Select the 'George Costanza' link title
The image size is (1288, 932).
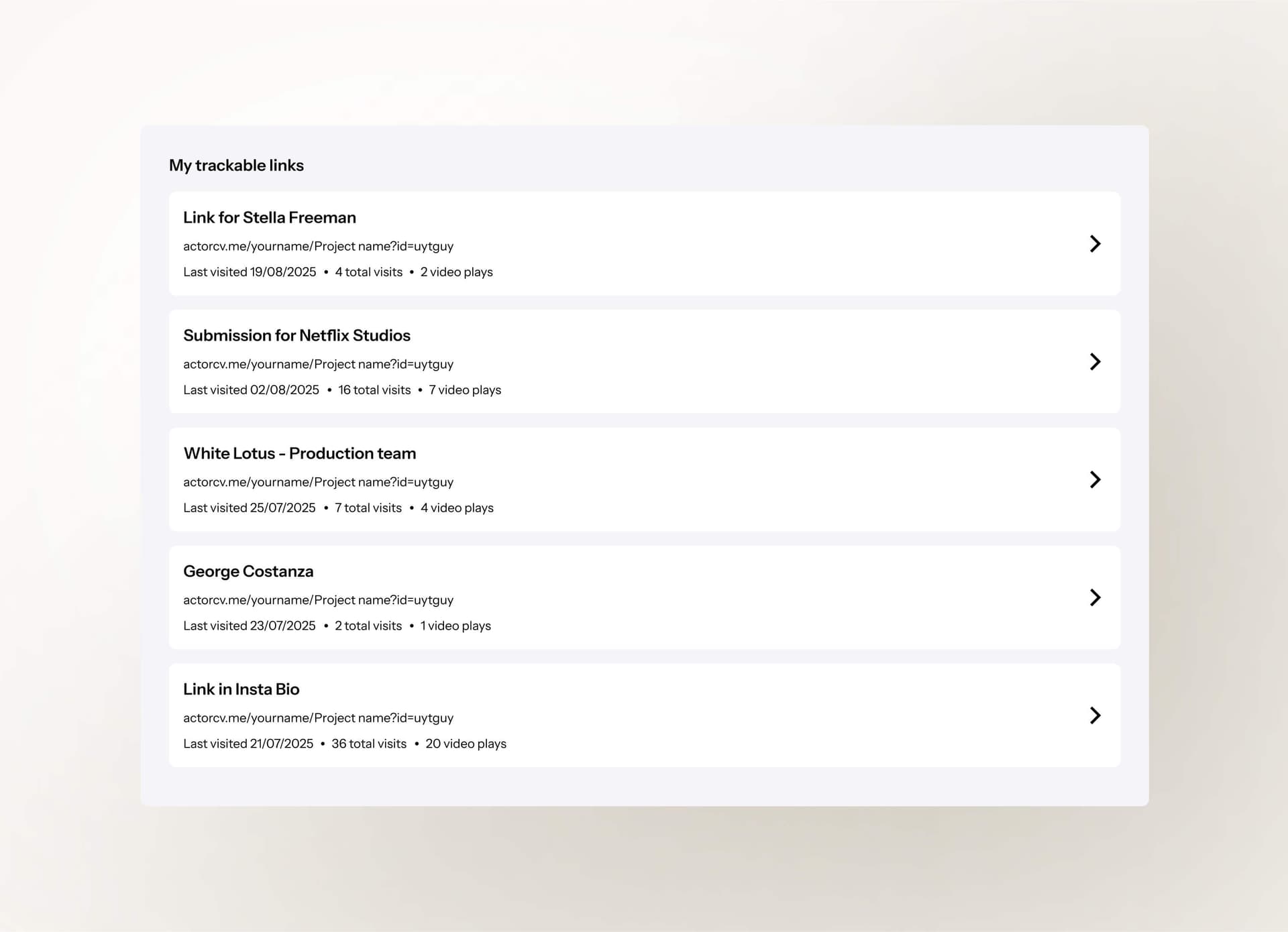click(x=248, y=571)
